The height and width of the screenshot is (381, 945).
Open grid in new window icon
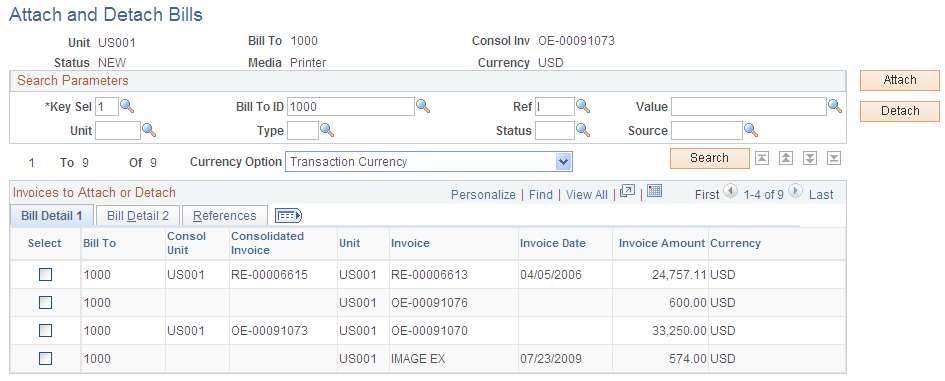coord(627,192)
